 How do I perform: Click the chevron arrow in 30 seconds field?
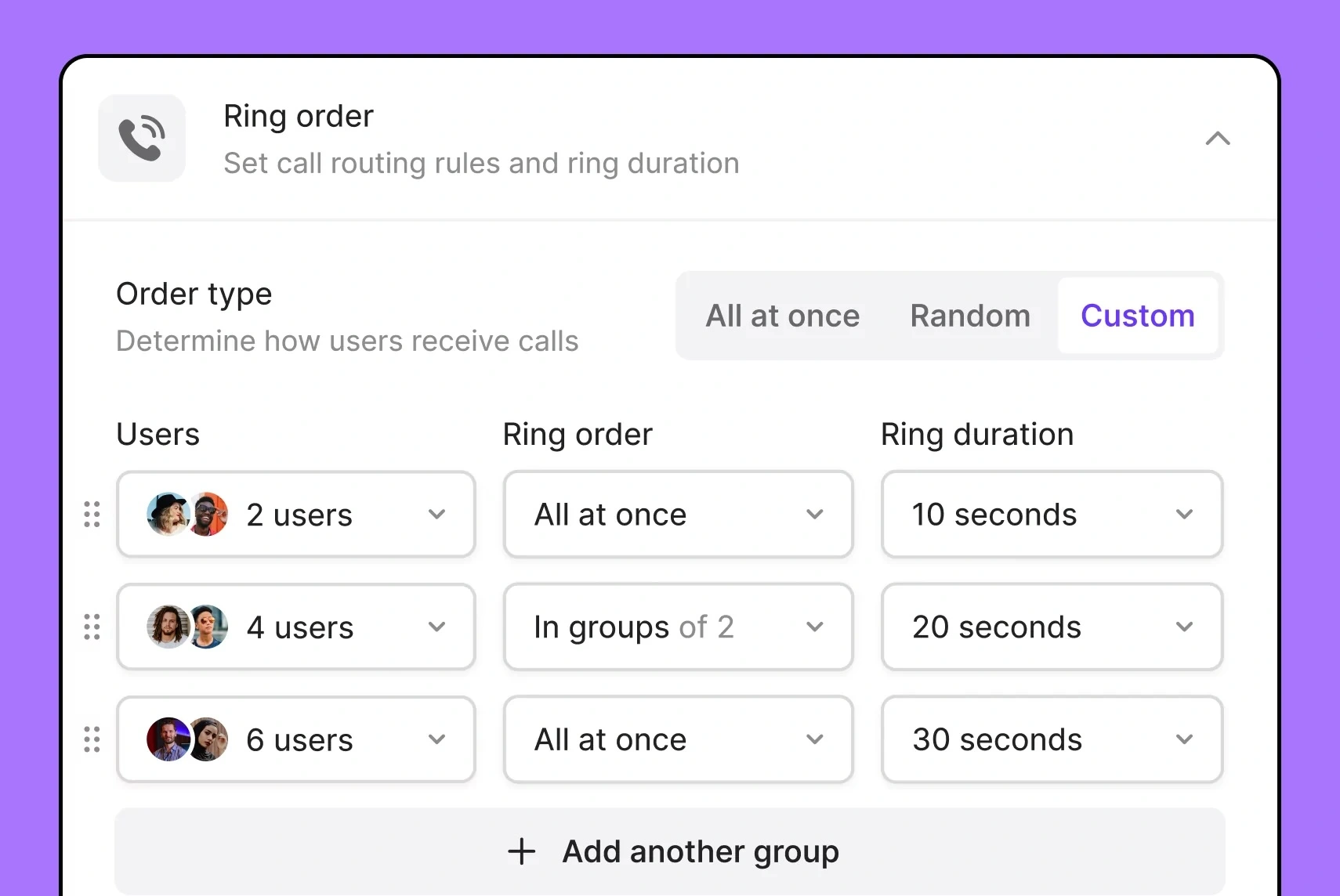point(1184,740)
